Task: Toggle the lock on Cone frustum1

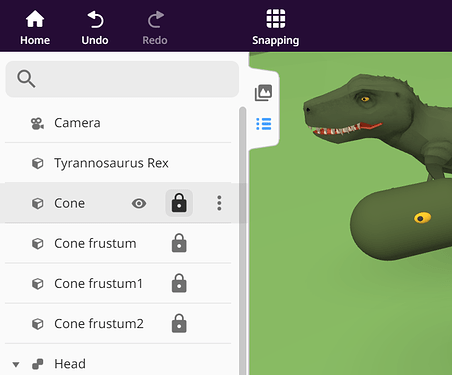Action: coord(179,283)
